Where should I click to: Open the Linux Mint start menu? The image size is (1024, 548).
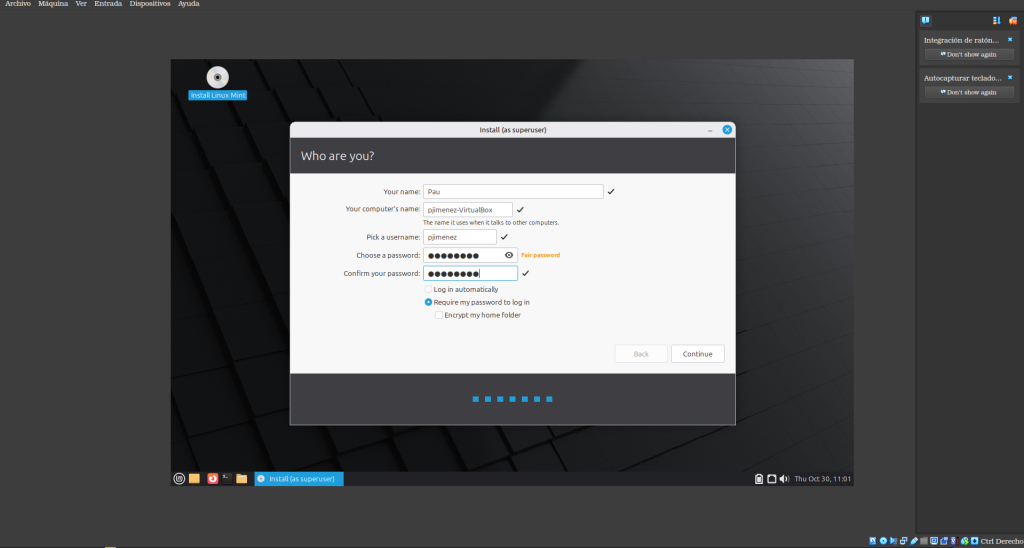pos(179,479)
